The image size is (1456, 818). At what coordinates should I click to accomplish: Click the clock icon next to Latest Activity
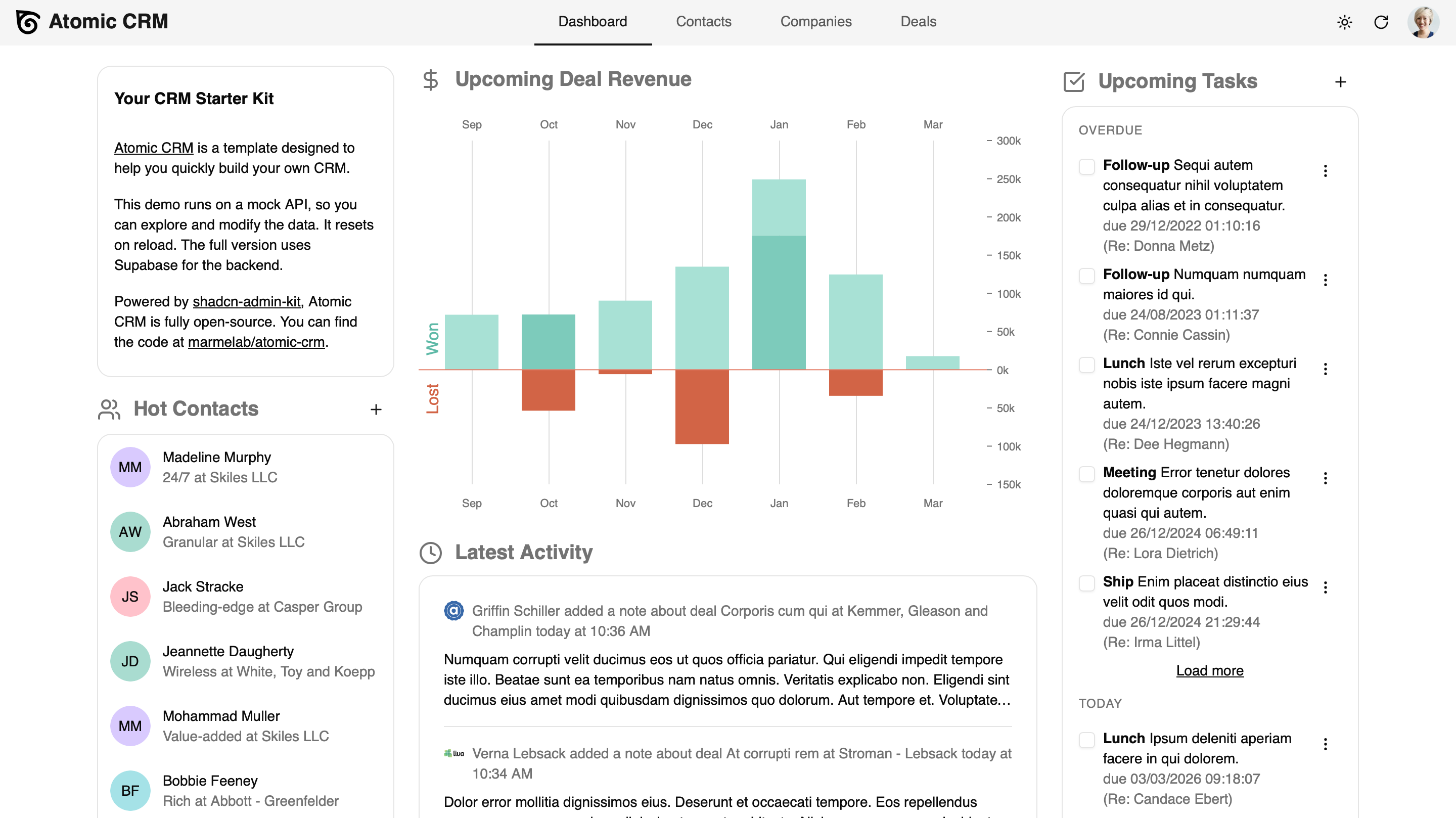[x=430, y=554]
